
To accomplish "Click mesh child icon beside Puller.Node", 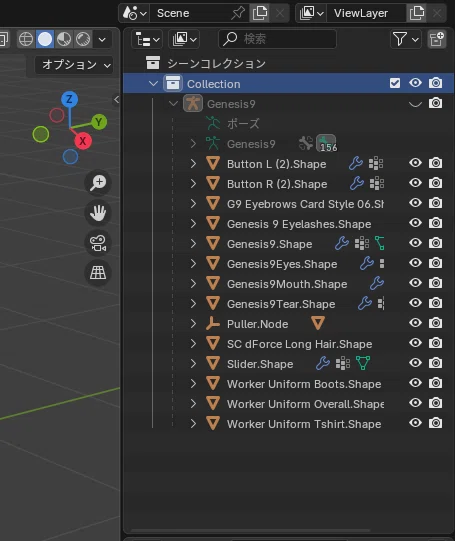I will click(x=318, y=323).
